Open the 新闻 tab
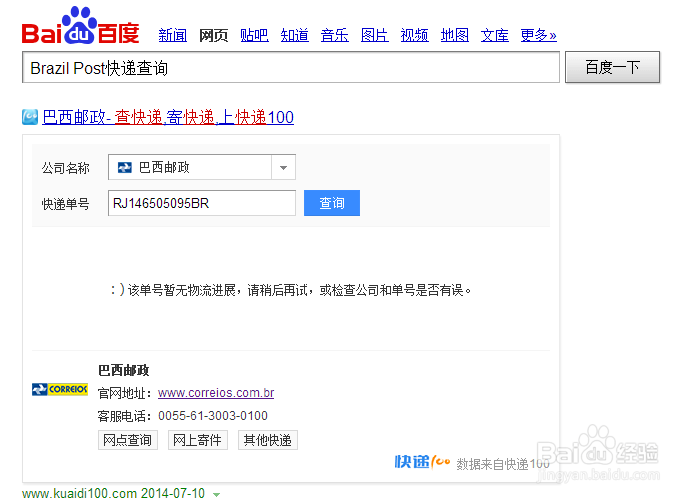Image resolution: width=700 pixels, height=500 pixels. pos(173,35)
